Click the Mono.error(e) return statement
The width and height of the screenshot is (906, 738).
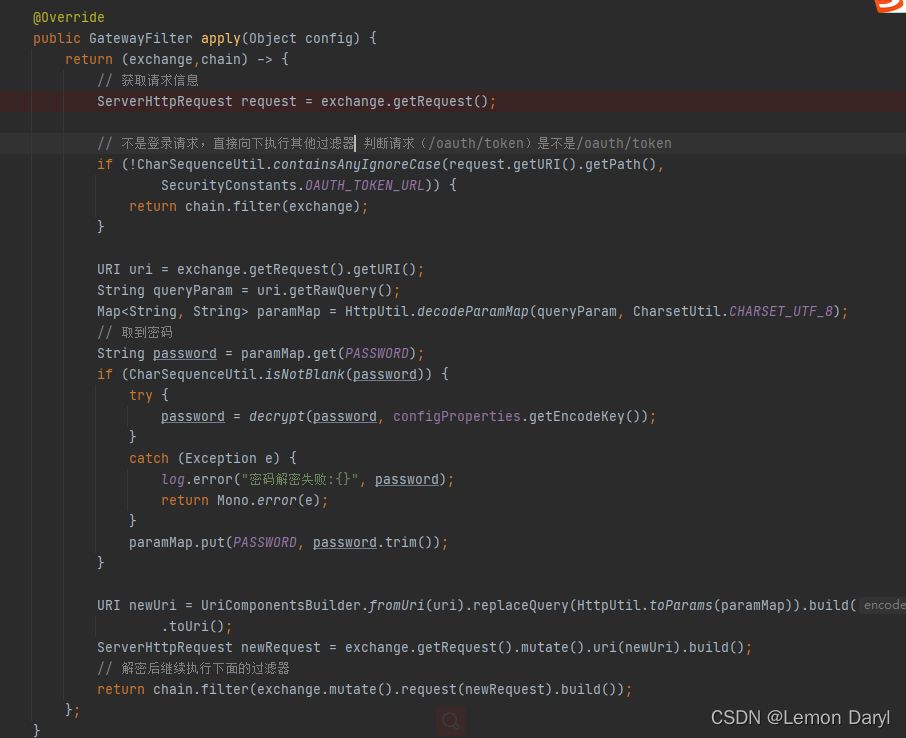click(244, 500)
